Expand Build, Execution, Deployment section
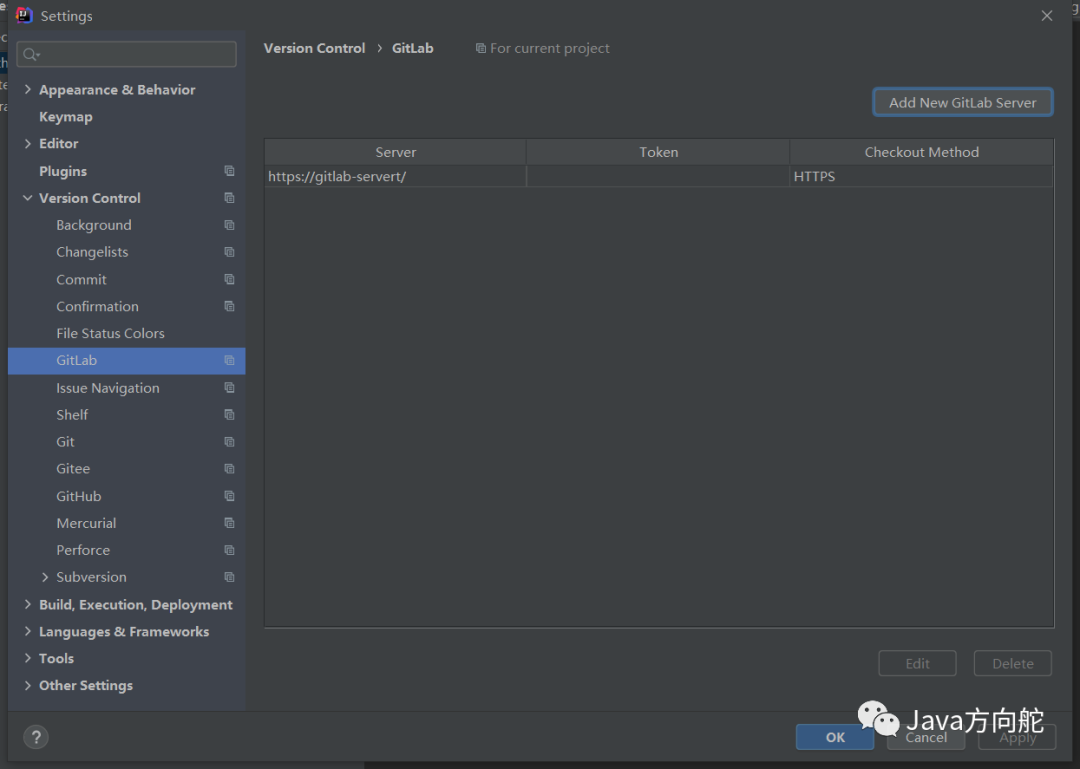The height and width of the screenshot is (769, 1080). tap(28, 604)
